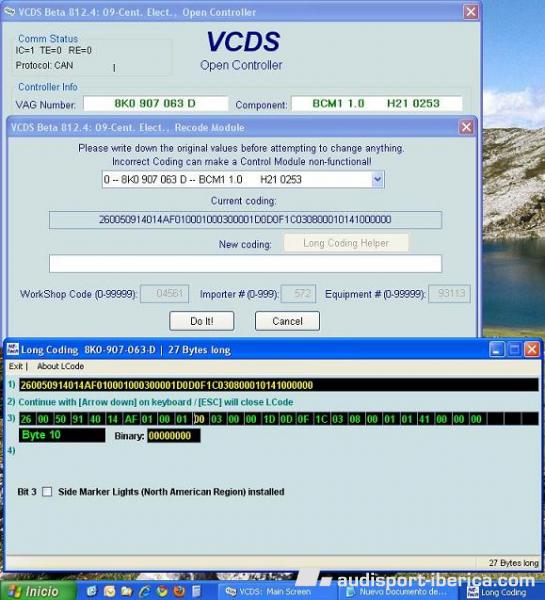Click the New coding input field

click(x=245, y=264)
